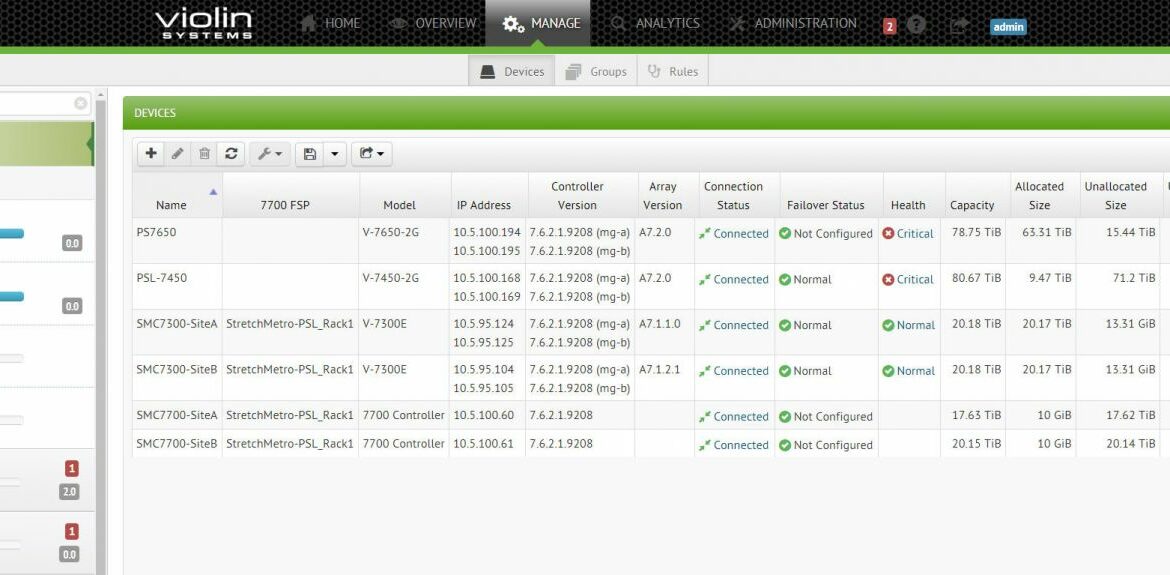Open Connected status link for PSL-7450

[x=741, y=279]
